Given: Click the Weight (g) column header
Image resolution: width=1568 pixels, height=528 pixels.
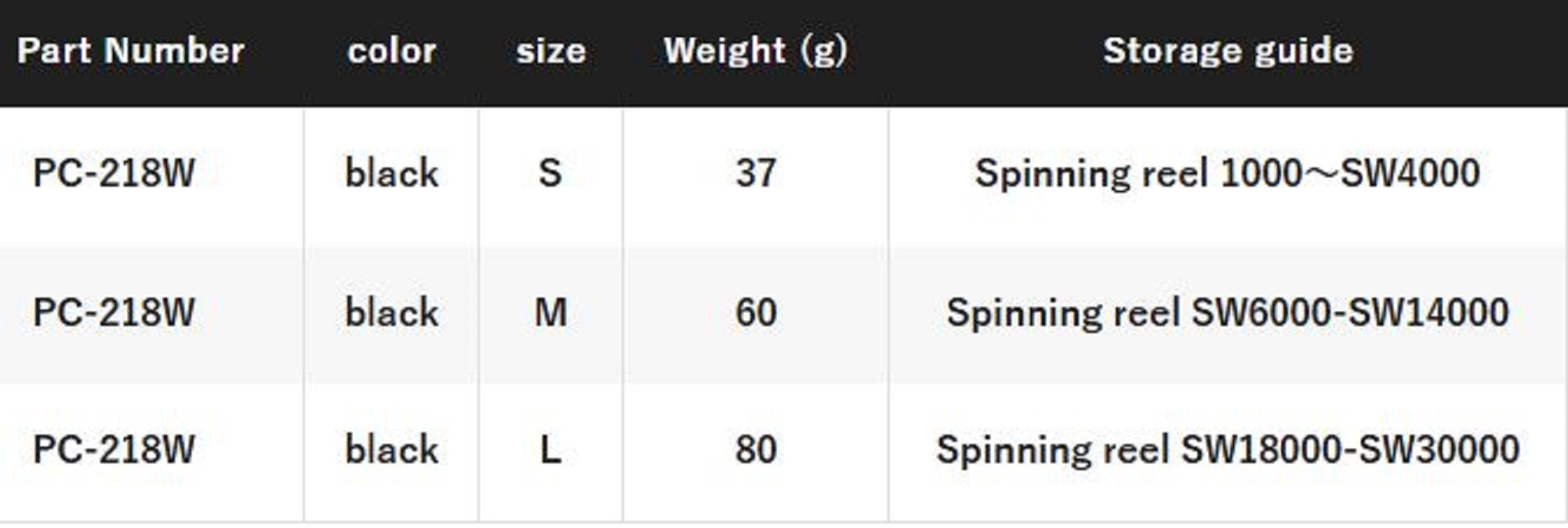Looking at the screenshot, I should point(755,51).
